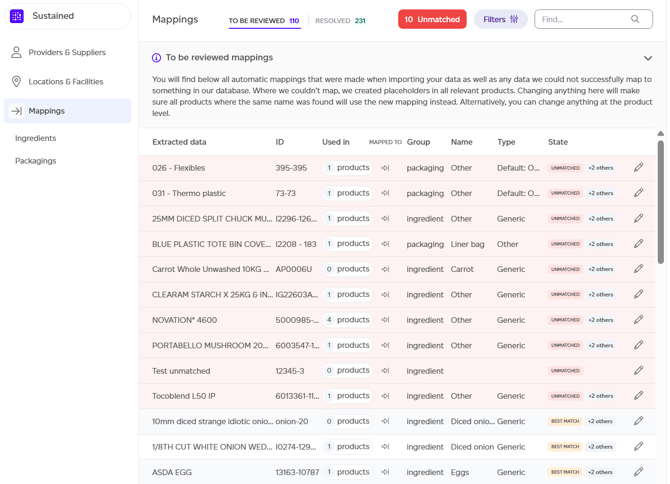Click the red 10 Unmatched button
Viewport: 670px width, 484px height.
432,19
